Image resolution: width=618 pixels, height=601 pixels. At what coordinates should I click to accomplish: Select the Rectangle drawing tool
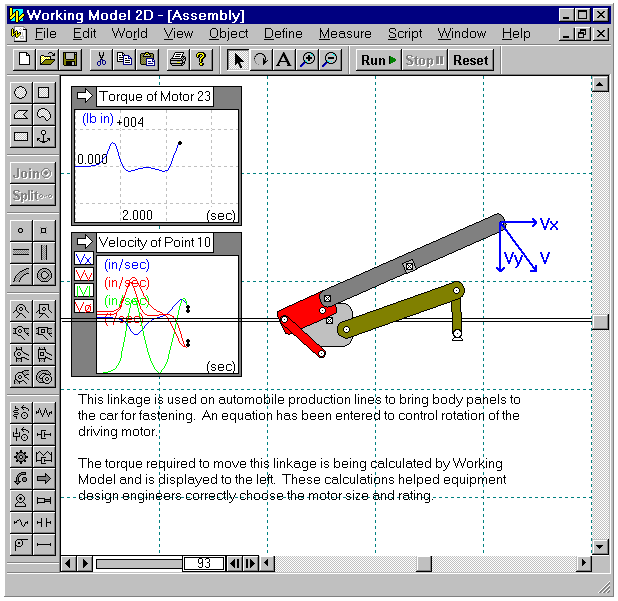20,137
